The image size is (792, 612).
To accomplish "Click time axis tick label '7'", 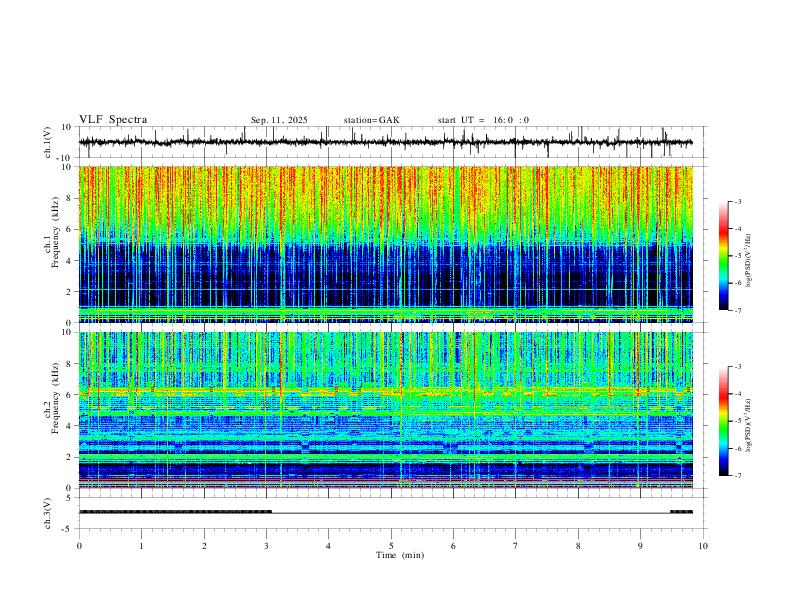I will (516, 546).
